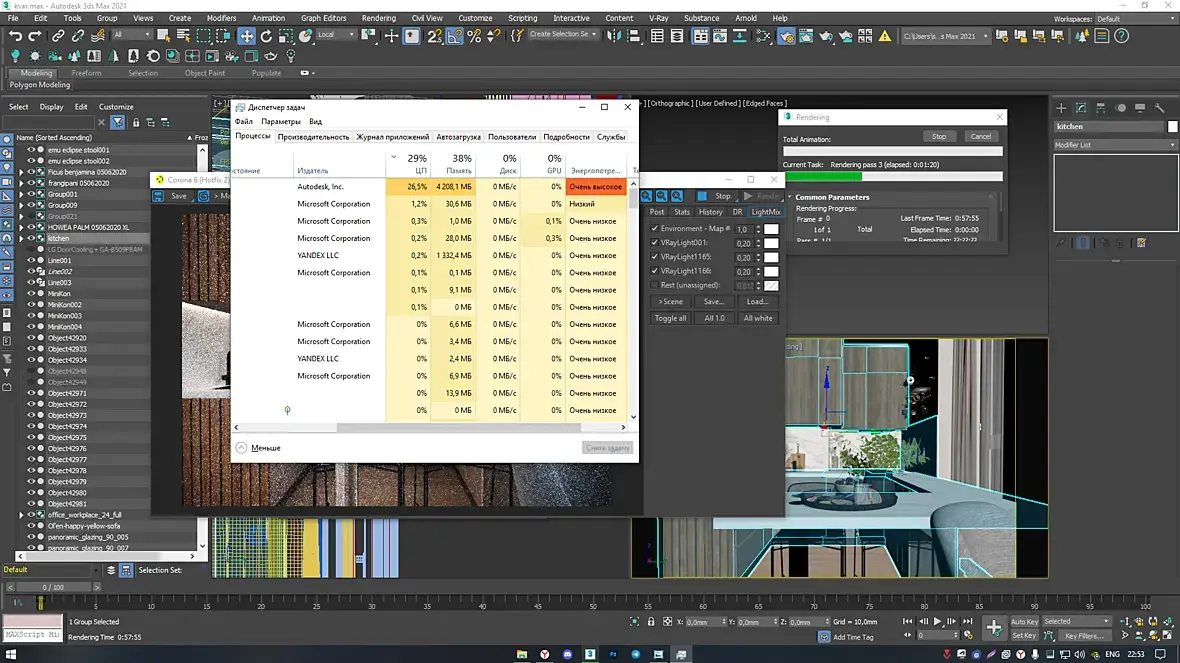Expand the office_workplace_24_full tree item
This screenshot has height=663, width=1180.
[x=22, y=515]
